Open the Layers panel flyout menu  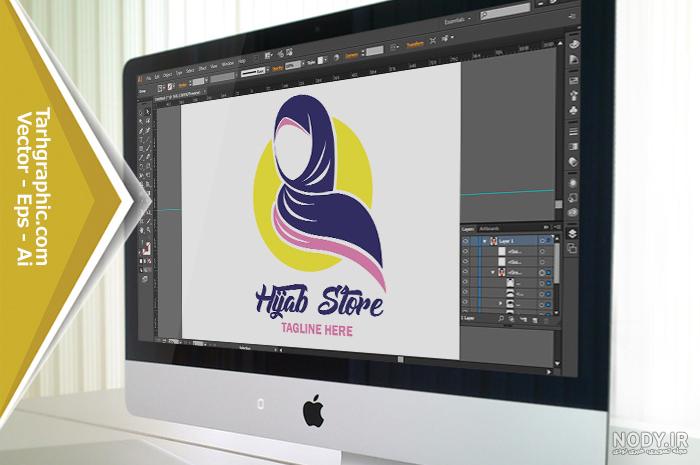557,227
